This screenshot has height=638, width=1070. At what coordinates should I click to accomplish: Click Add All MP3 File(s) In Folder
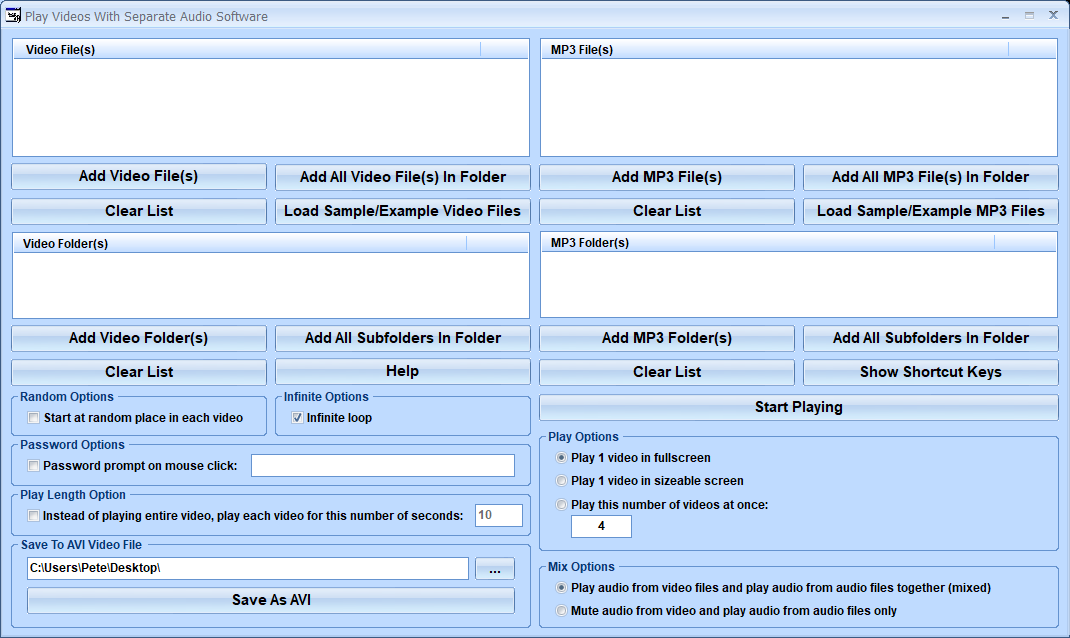point(931,177)
